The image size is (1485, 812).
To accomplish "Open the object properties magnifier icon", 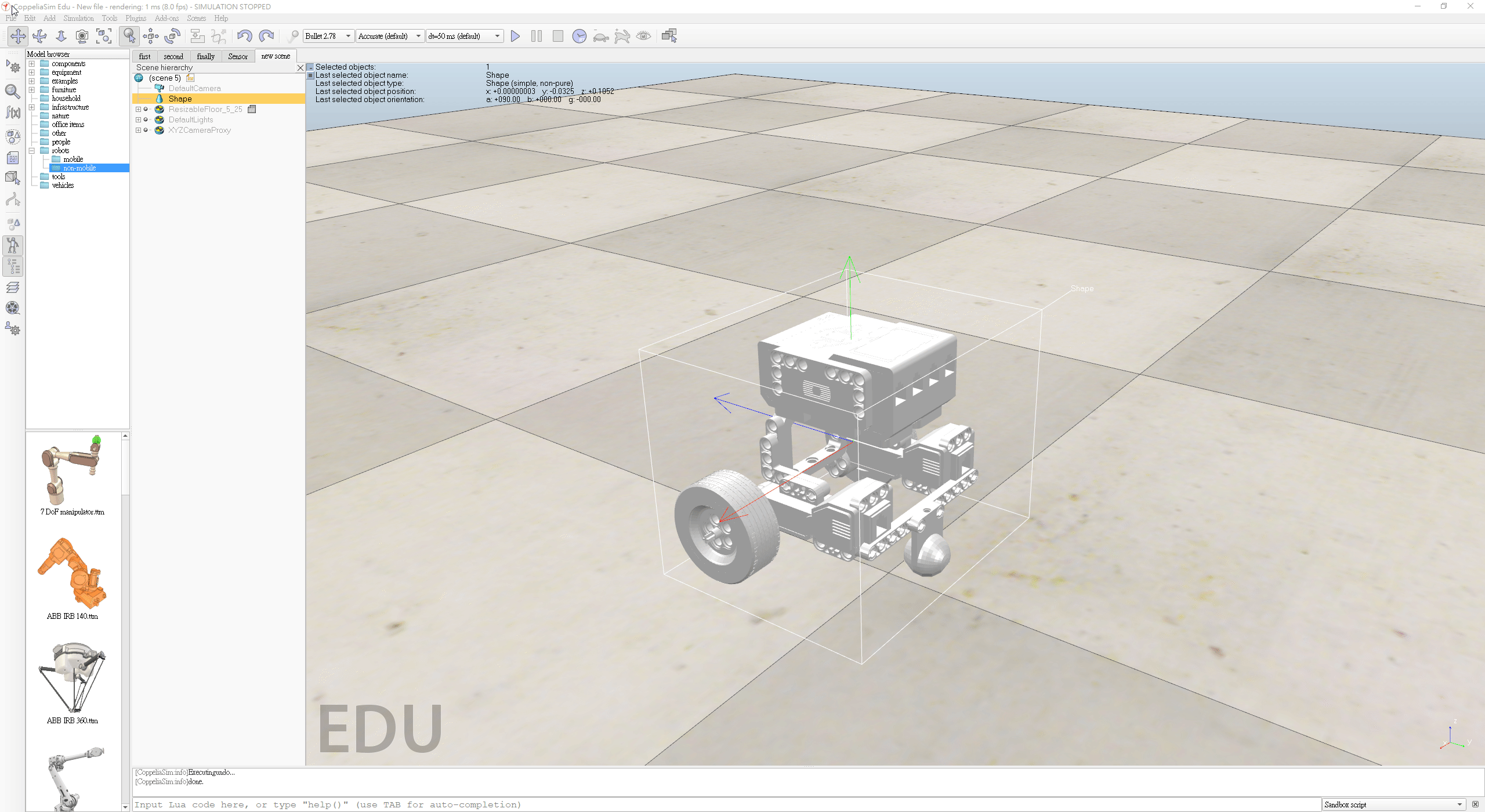I will (13, 91).
